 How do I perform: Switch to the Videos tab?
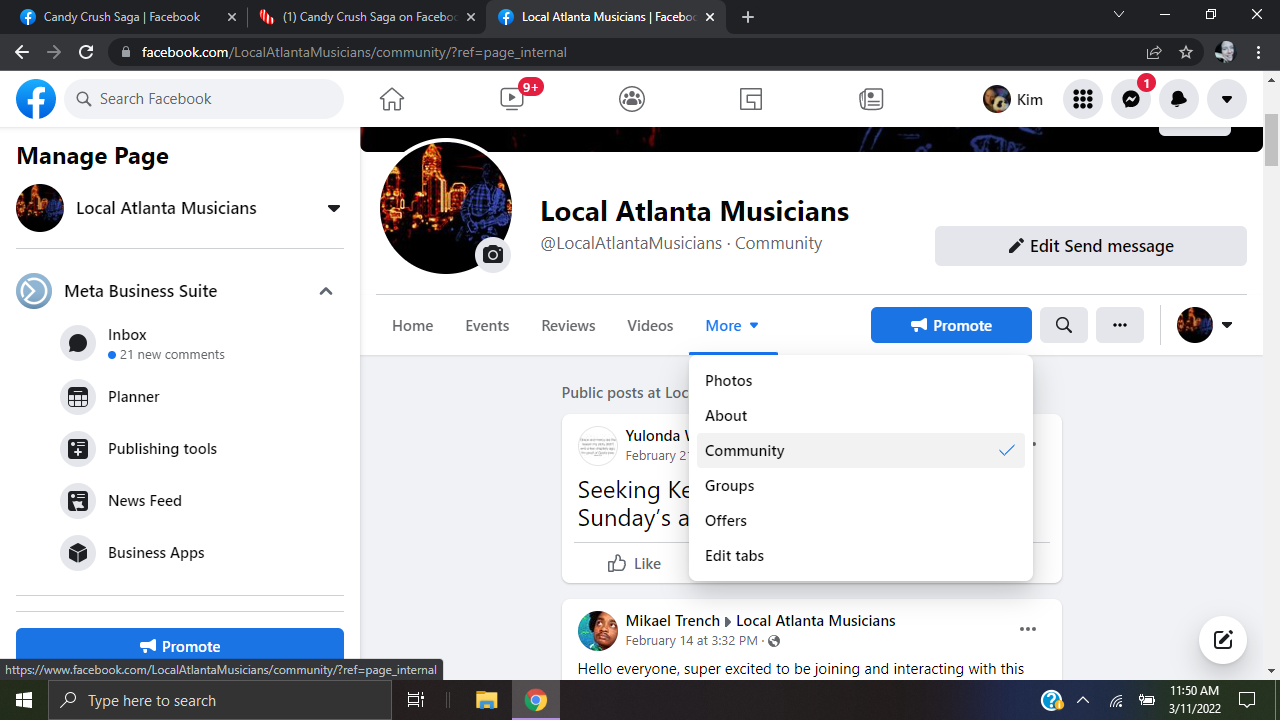(x=650, y=326)
